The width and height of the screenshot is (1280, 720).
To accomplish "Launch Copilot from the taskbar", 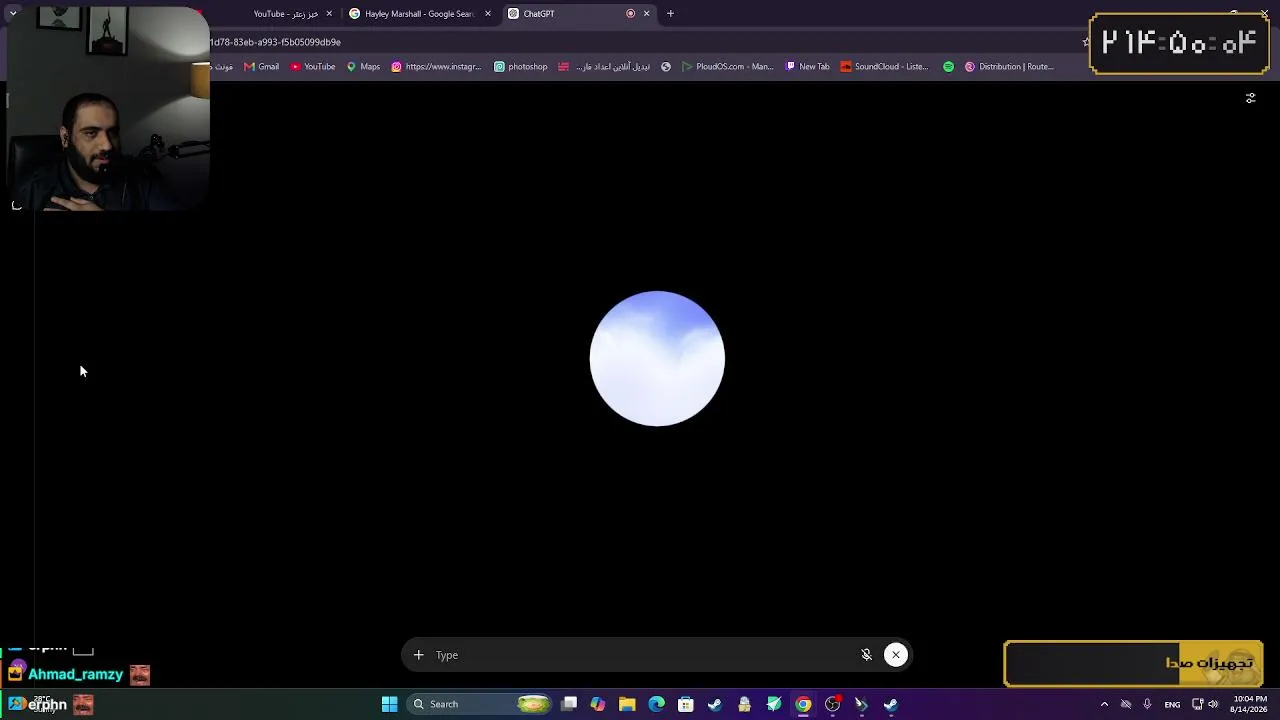I will (598, 704).
